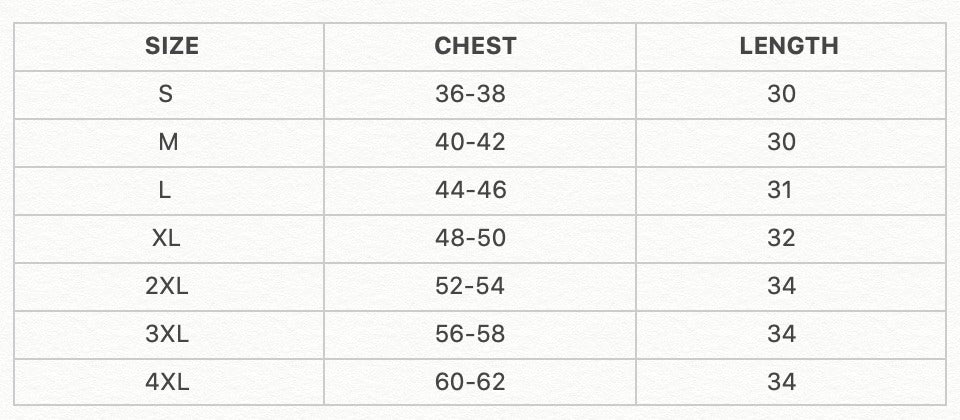
Task: Click the LENGTH column header
Action: 789,46
